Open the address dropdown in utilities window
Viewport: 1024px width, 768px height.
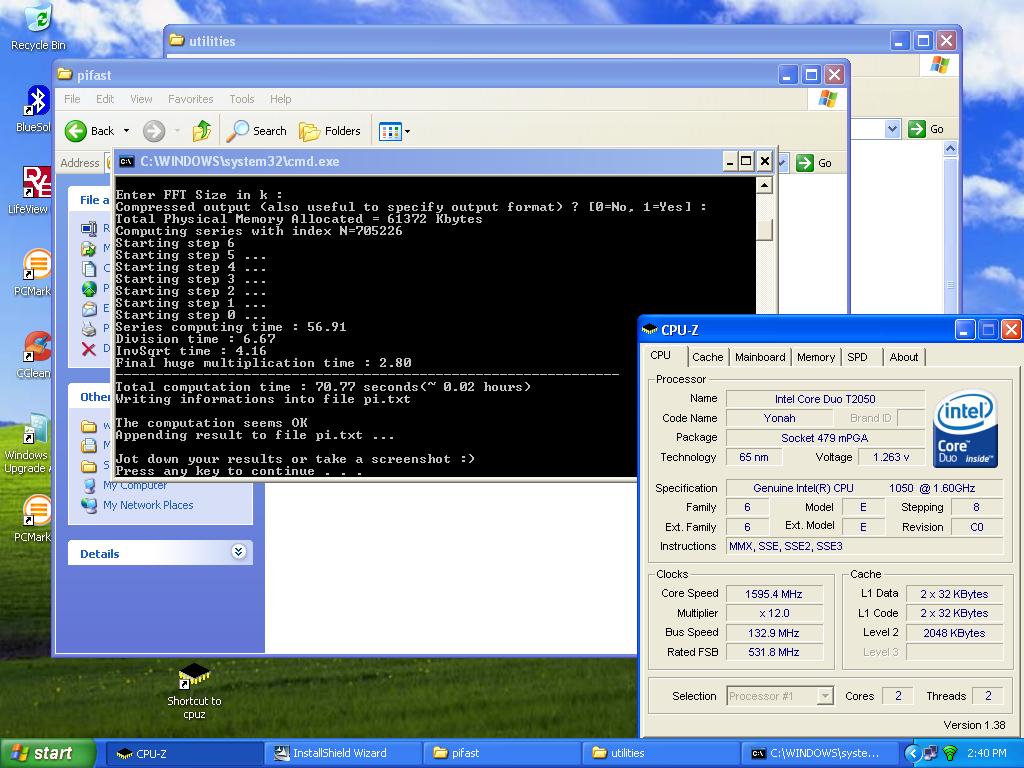click(893, 129)
